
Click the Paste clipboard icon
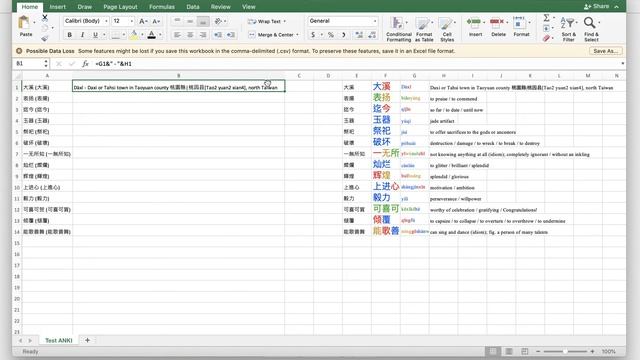(24, 23)
